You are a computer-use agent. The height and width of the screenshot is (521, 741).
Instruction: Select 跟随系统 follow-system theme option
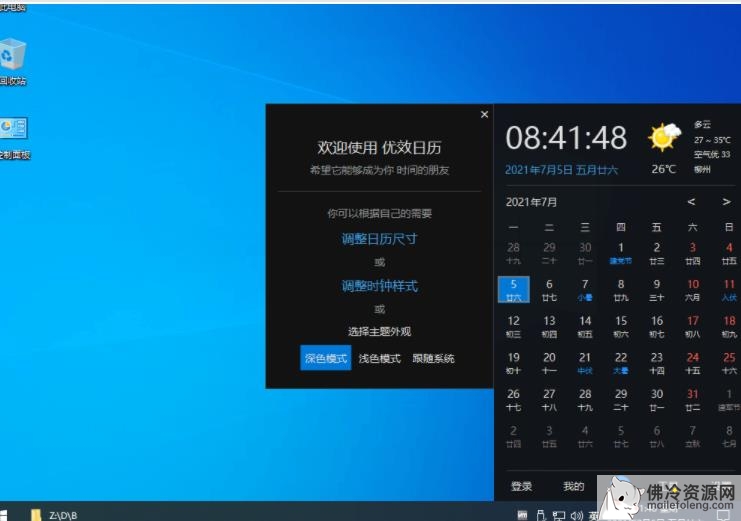pyautogui.click(x=433, y=358)
